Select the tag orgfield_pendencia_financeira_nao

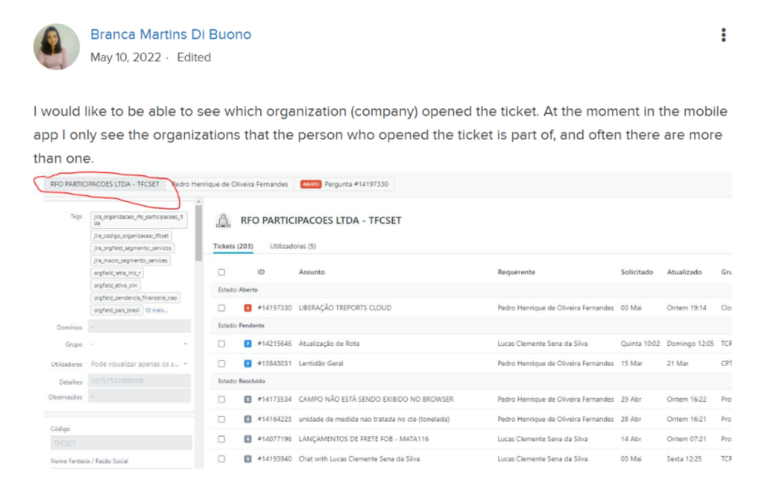pyautogui.click(x=135, y=298)
